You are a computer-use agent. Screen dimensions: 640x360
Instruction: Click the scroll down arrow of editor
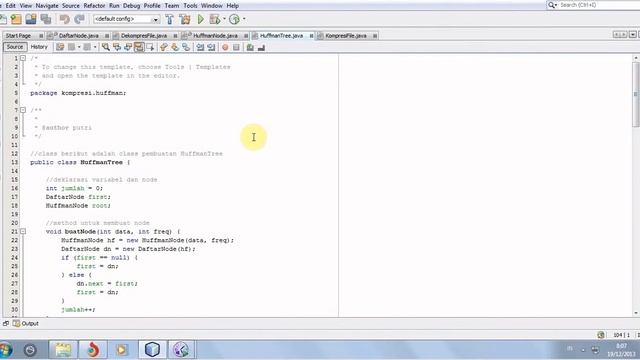click(x=636, y=313)
